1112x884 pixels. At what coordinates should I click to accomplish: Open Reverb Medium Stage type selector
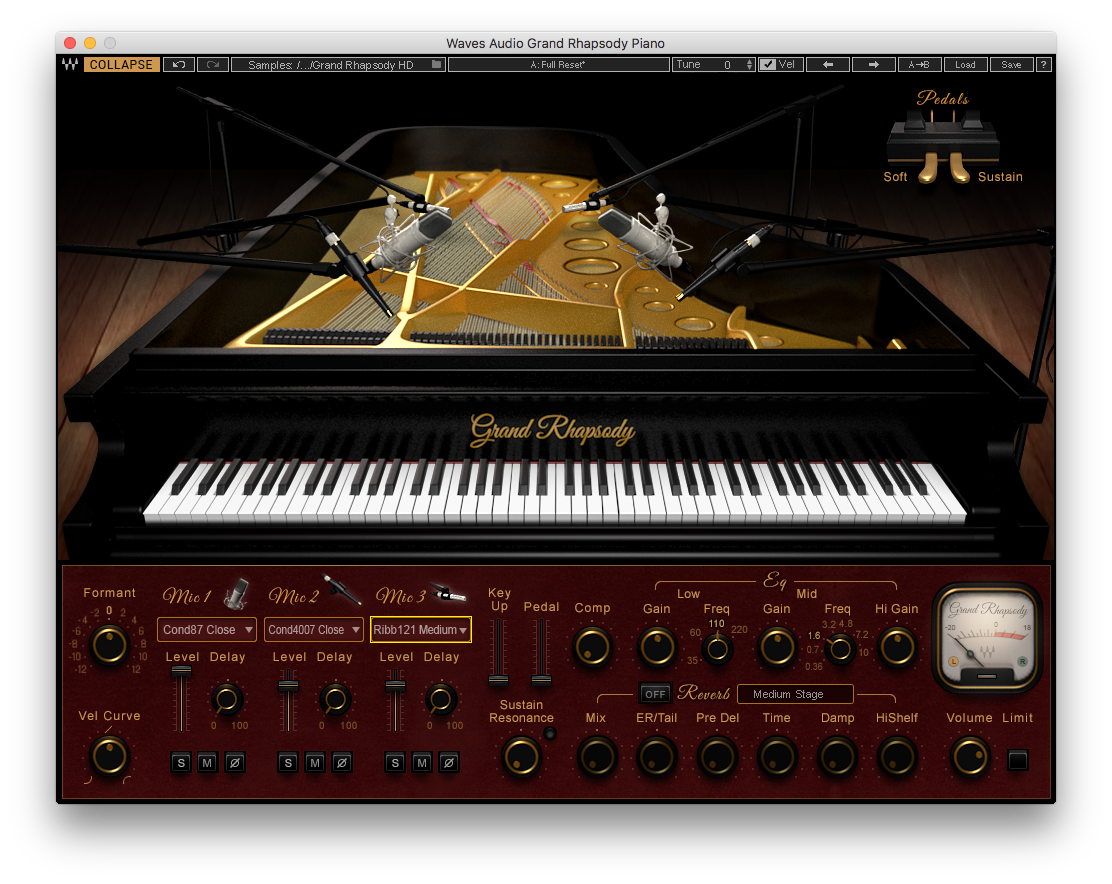pos(795,694)
